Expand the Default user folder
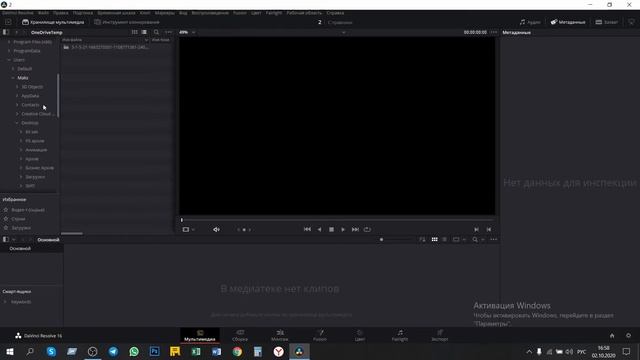The height and width of the screenshot is (360, 640). (x=13, y=69)
